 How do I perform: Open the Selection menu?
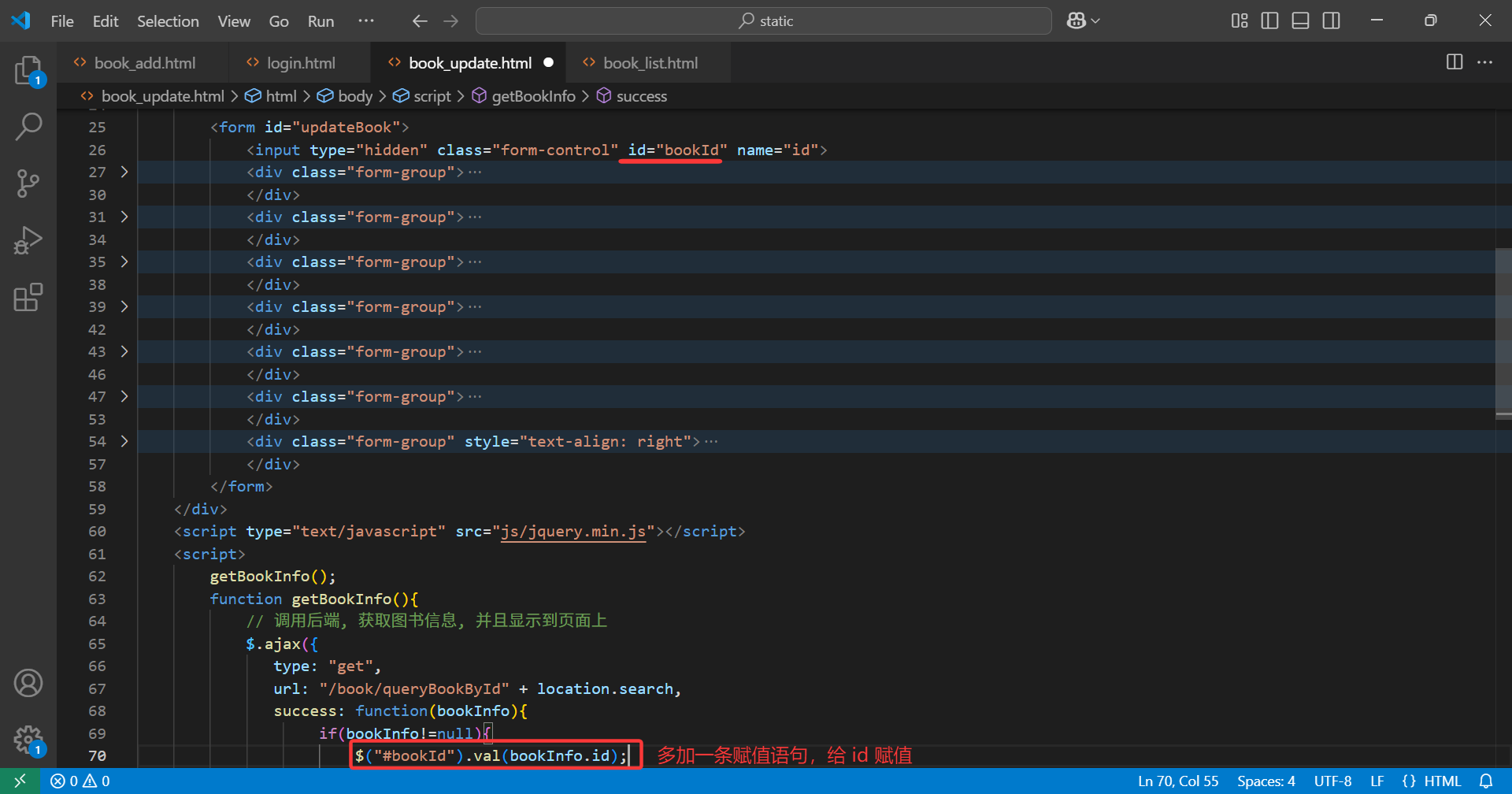point(168,21)
